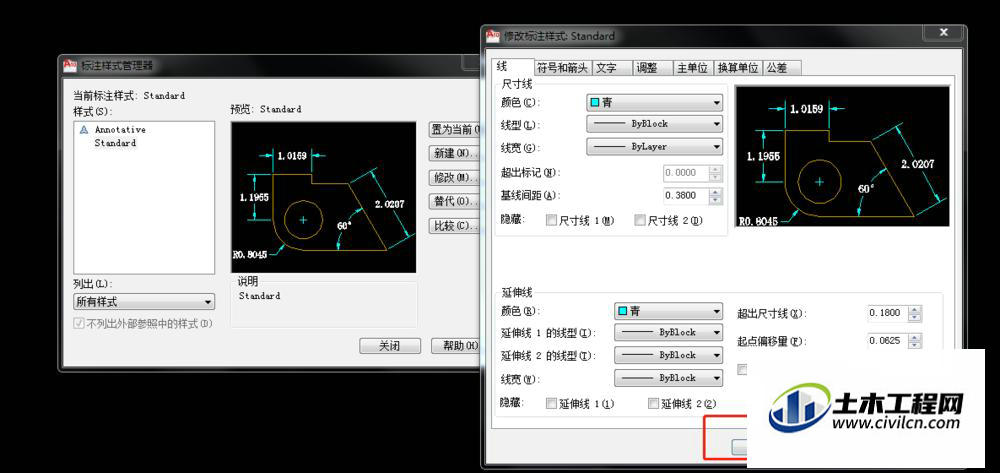Toggle hide 延伸线 2 checkbox

click(x=653, y=404)
